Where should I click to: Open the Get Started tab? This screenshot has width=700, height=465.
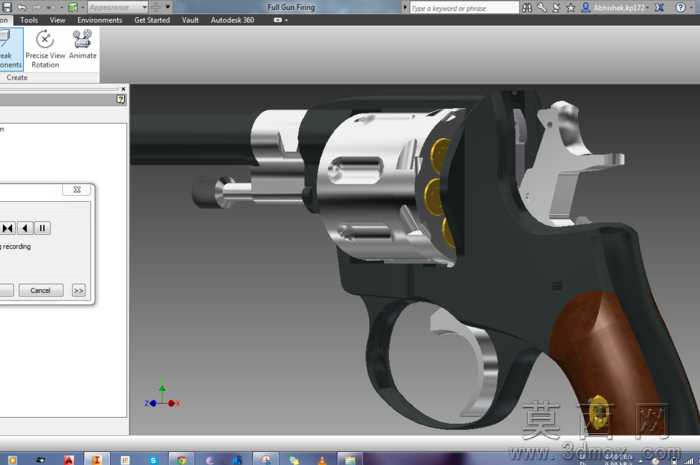coord(152,20)
